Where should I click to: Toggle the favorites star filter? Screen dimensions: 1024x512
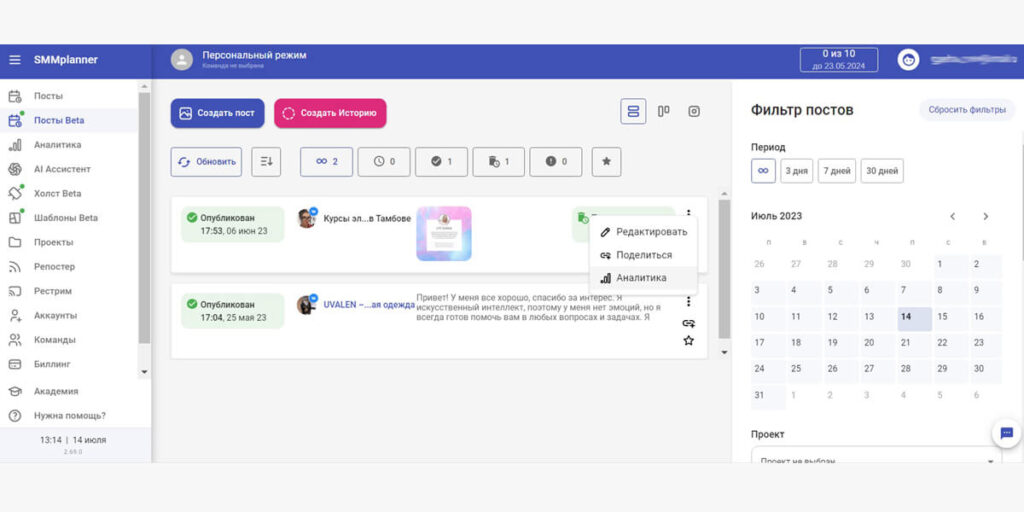(606, 161)
